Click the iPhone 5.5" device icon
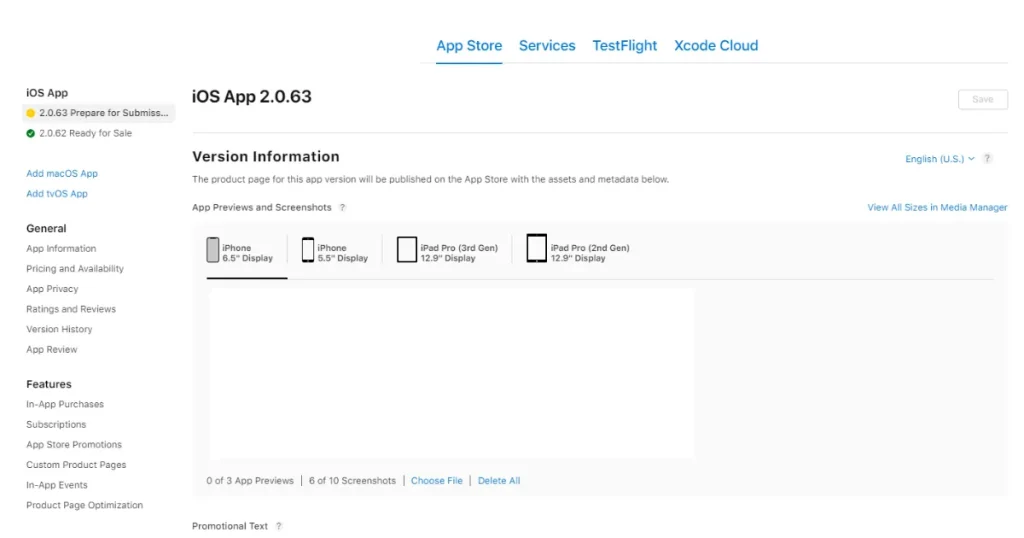Screen dimensions: 1024x538 click(308, 250)
